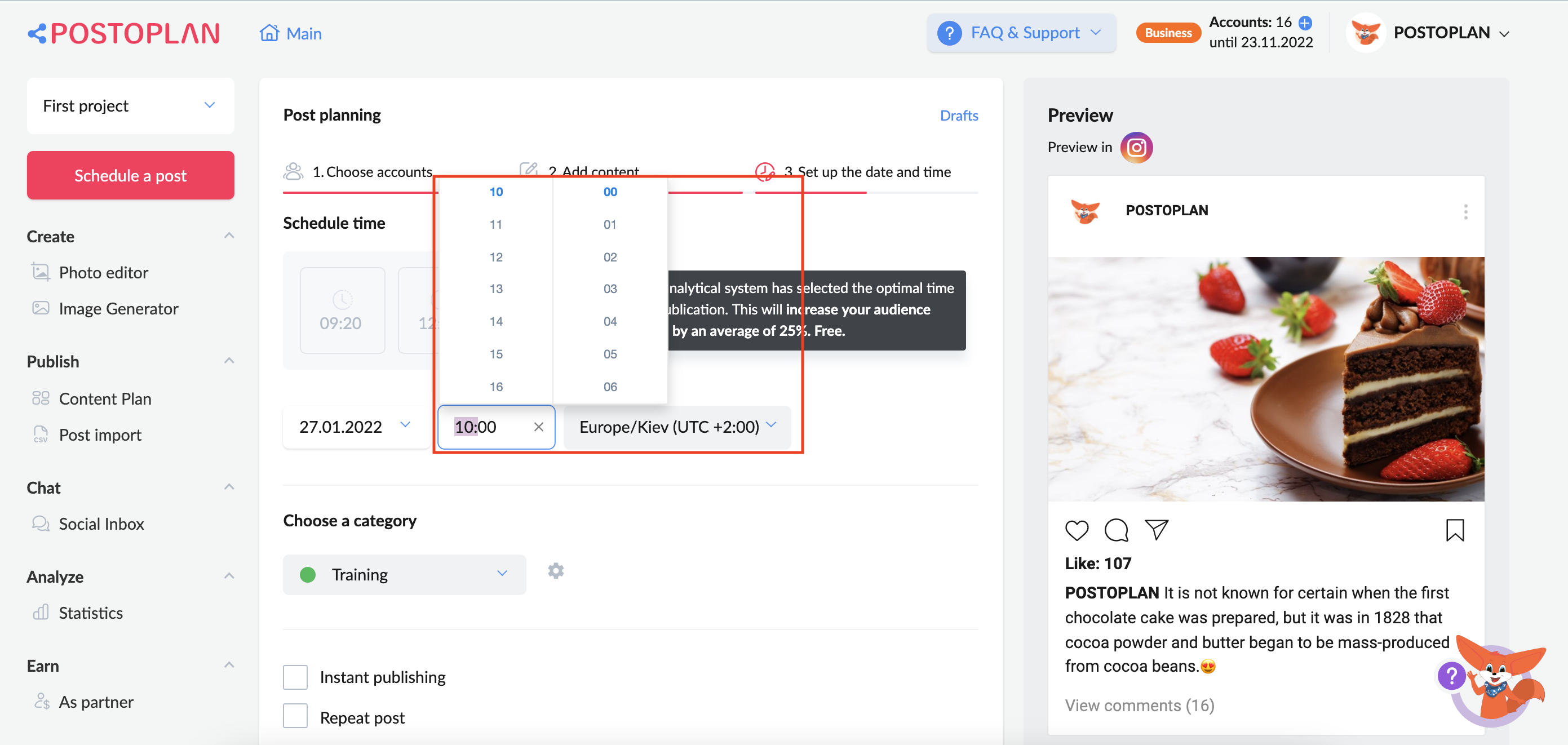Enable the Repeat post checkbox
This screenshot has width=1568, height=745.
295,716
